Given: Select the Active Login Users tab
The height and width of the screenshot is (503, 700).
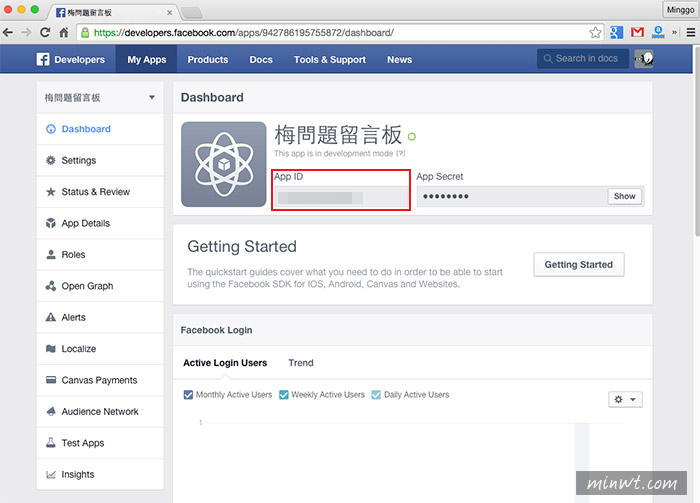Looking at the screenshot, I should click(225, 363).
